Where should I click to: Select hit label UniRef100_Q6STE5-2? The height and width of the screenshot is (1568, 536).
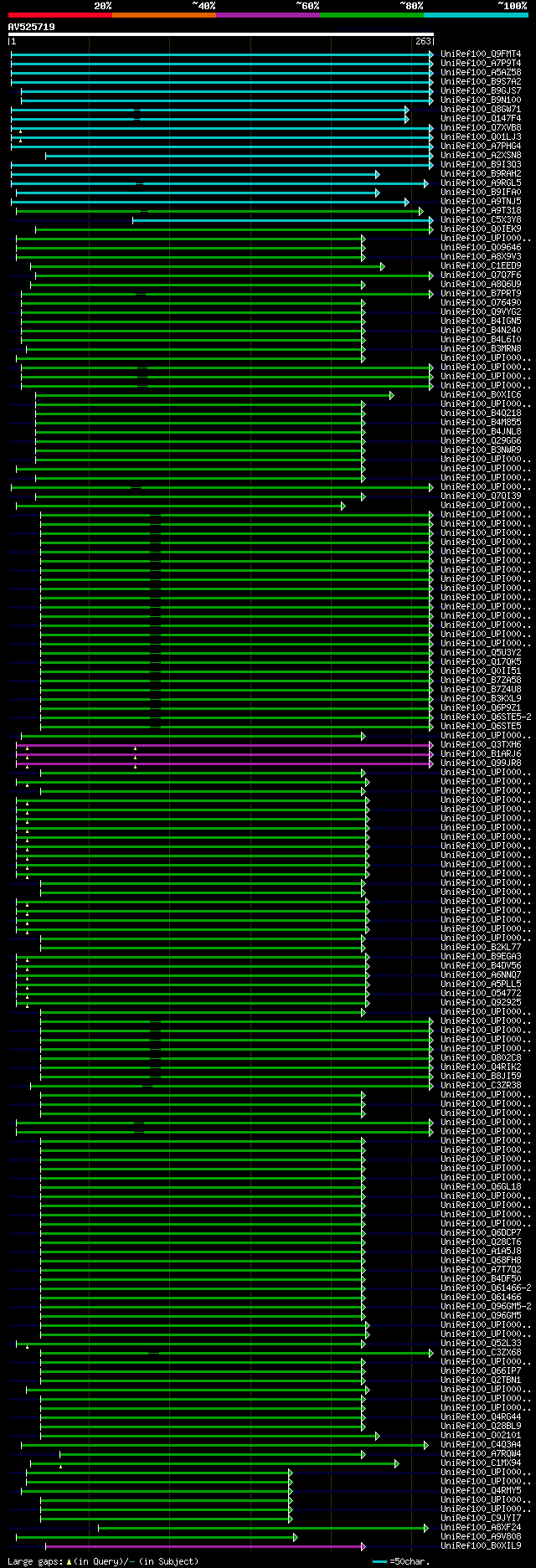(x=486, y=717)
